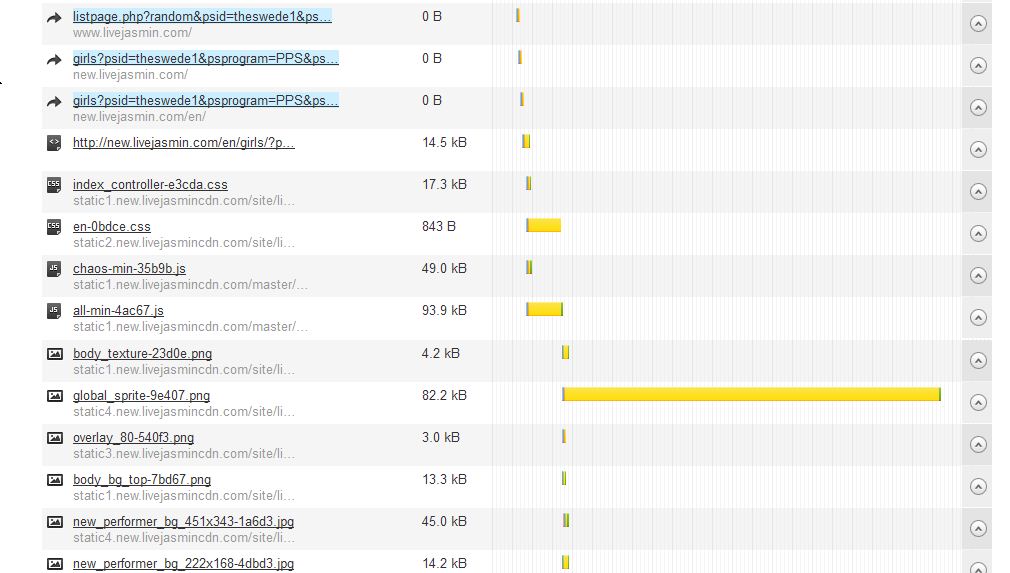1010x573 pixels.
Task: Click image icon for new_performer_bg_451x343 row
Action: coord(55,521)
